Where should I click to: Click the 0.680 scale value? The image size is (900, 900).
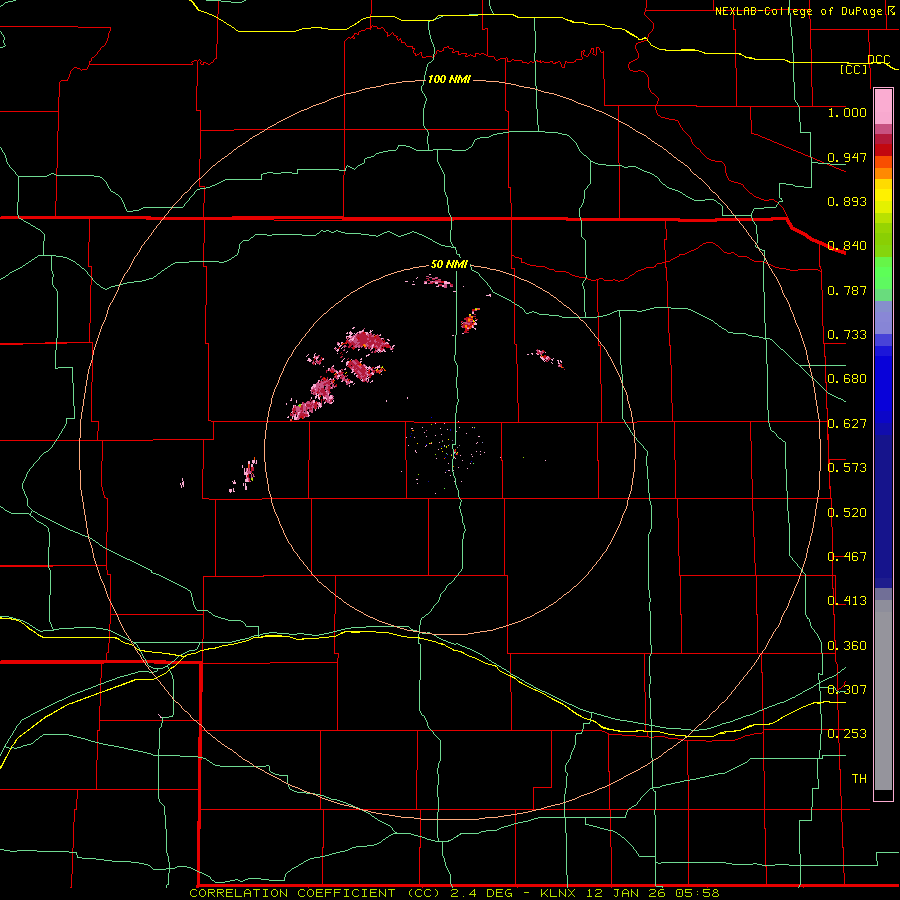pyautogui.click(x=847, y=379)
